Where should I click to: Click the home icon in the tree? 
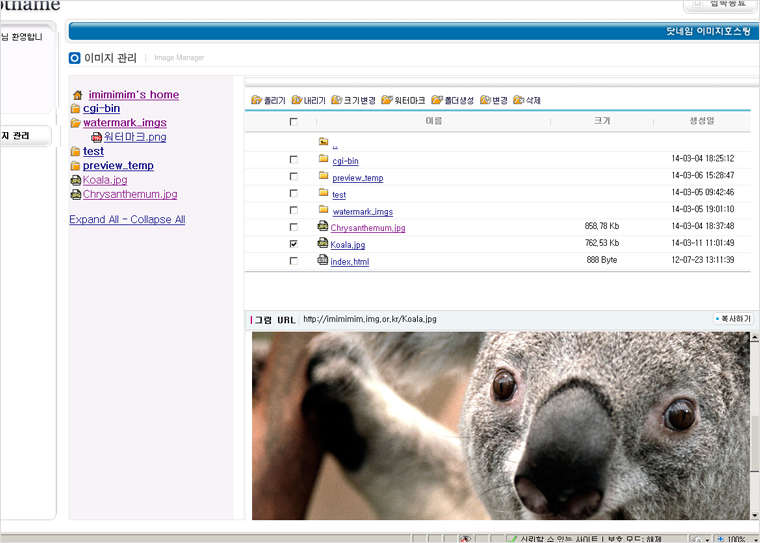point(77,95)
